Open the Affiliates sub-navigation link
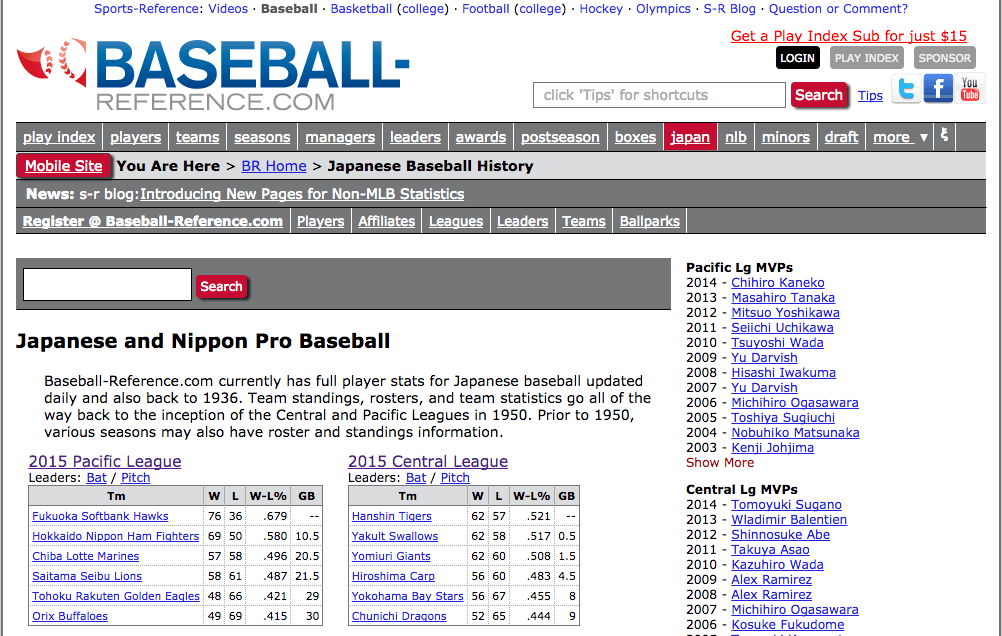 pos(387,221)
